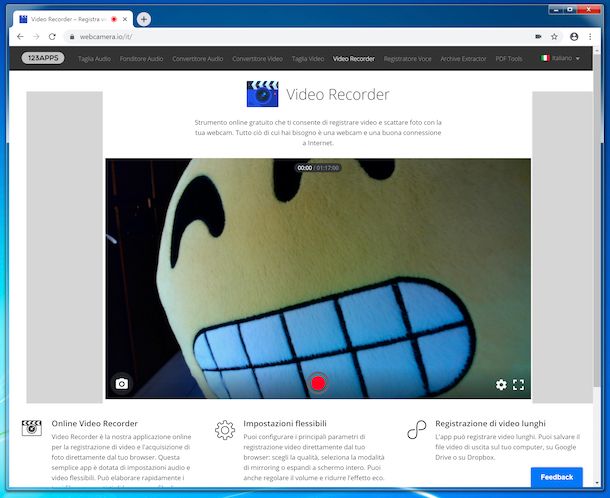Open Taglia Audio in the nav bar
Screen dimensions: 610x498
[x=94, y=59]
